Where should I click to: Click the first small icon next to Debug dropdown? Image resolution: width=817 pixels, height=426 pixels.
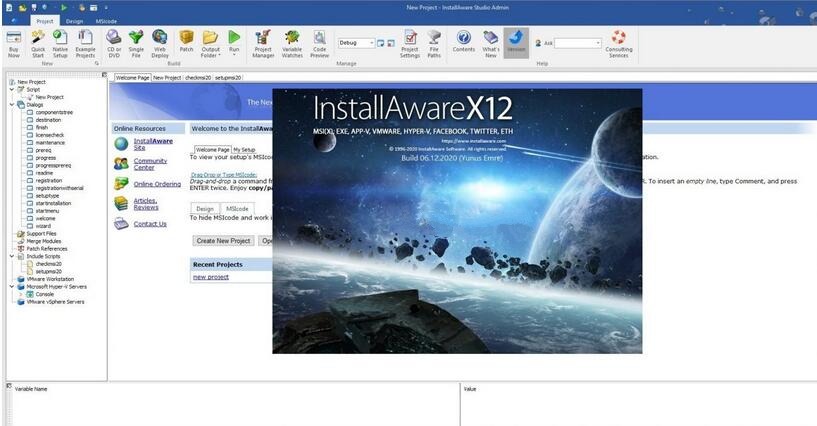click(381, 43)
